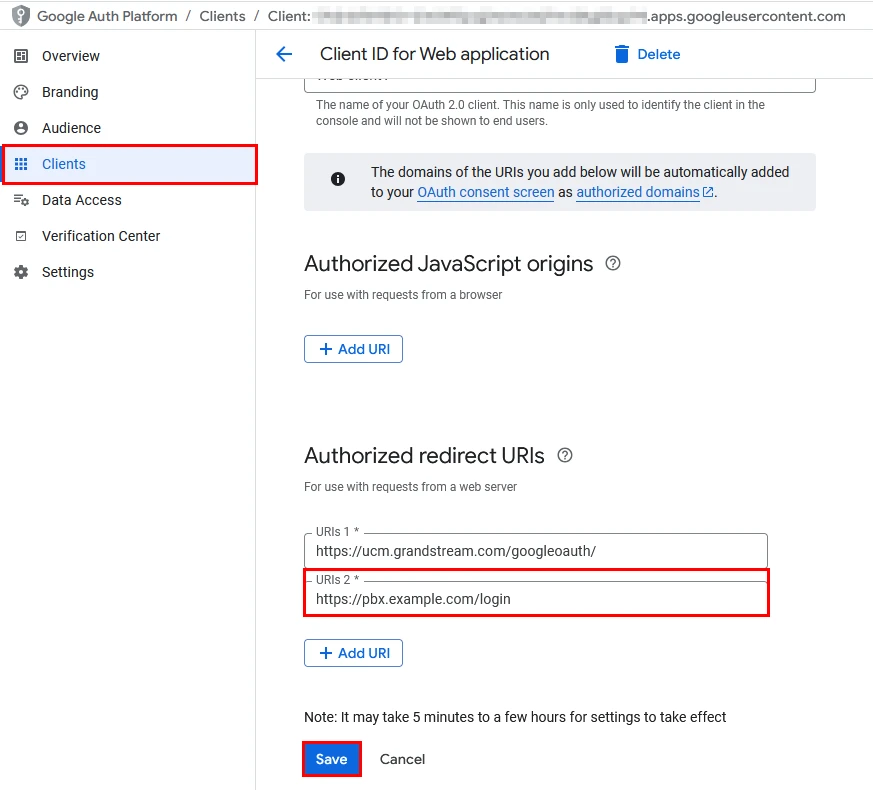Click the info circle icon in the notice
The image size is (873, 790).
338,179
